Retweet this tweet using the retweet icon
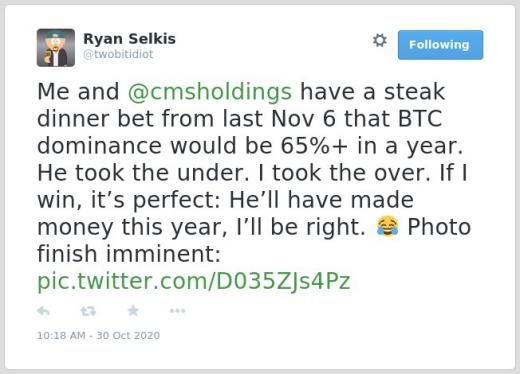 [x=88, y=311]
